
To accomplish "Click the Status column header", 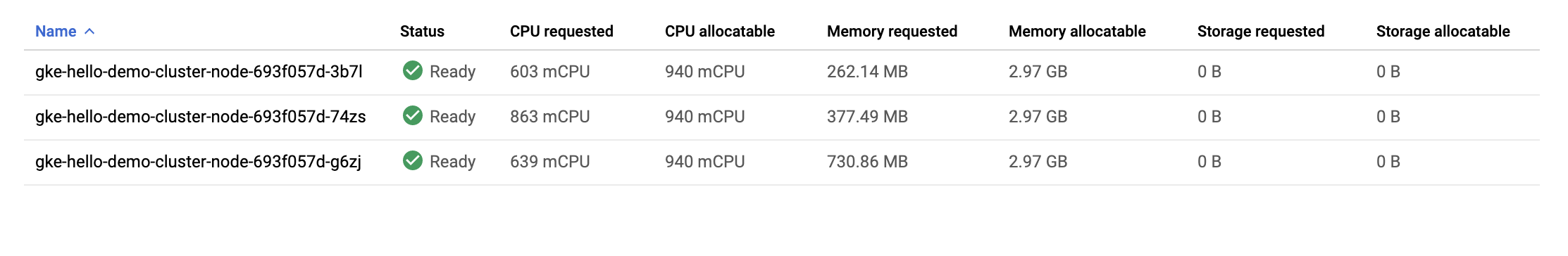I will [422, 32].
